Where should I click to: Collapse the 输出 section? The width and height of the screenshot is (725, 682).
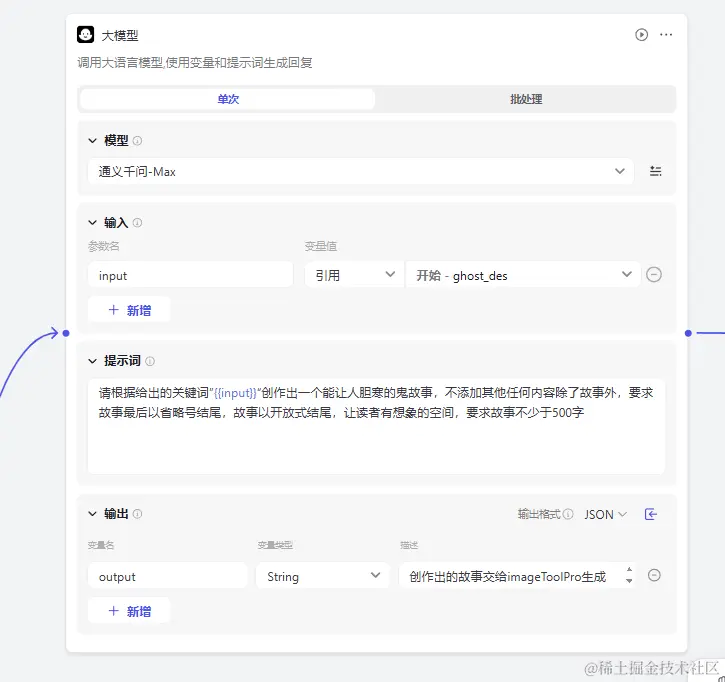[92, 514]
